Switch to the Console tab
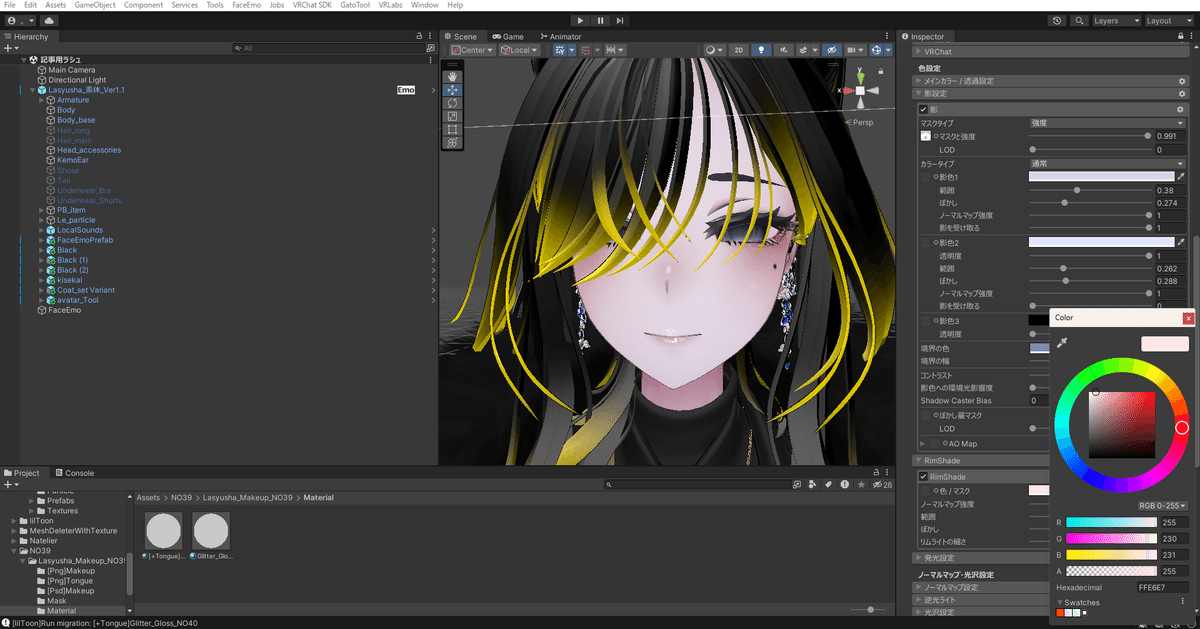The image size is (1200, 629). [x=74, y=473]
